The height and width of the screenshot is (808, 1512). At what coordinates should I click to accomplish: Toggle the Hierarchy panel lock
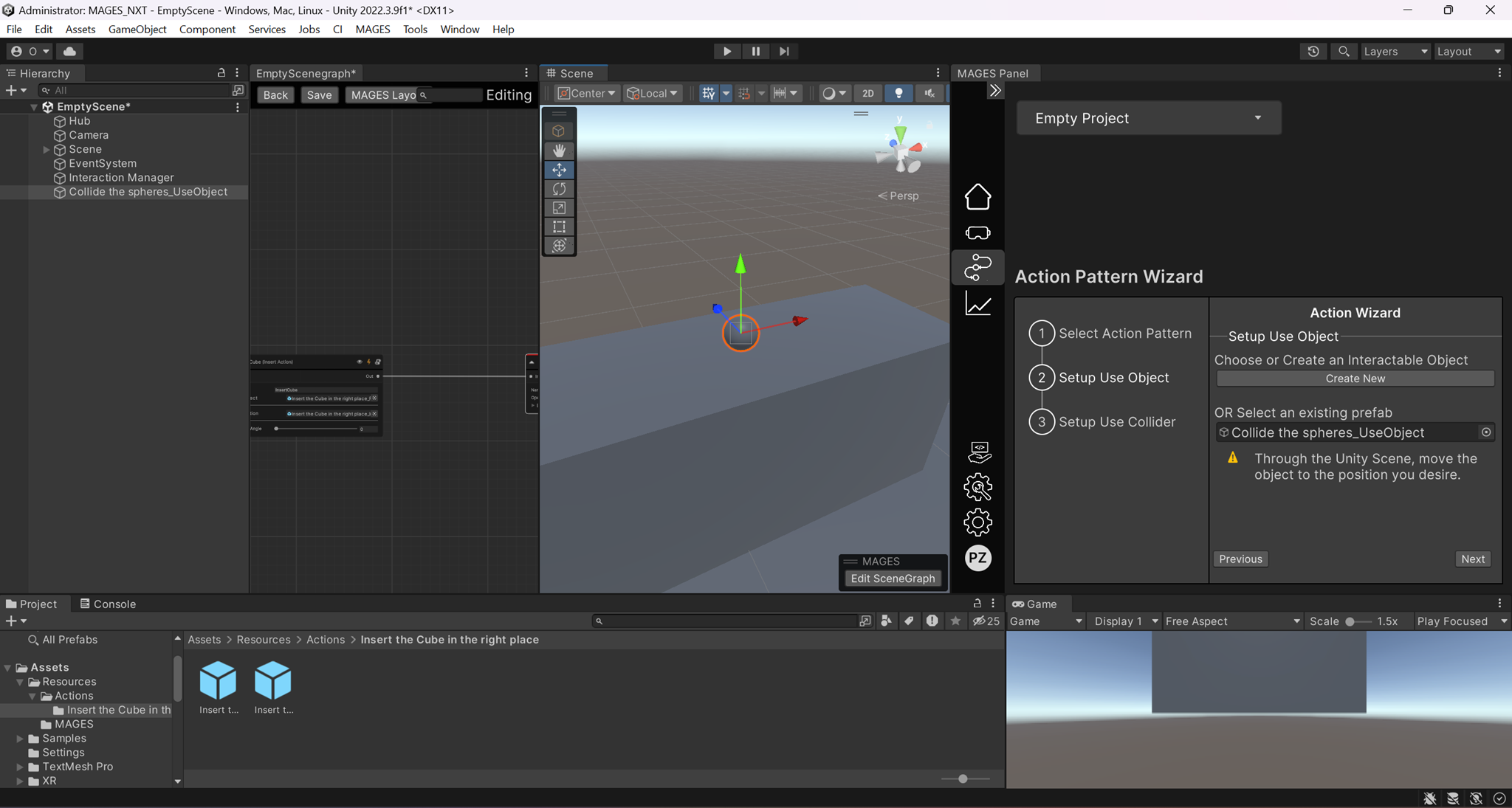coord(221,72)
